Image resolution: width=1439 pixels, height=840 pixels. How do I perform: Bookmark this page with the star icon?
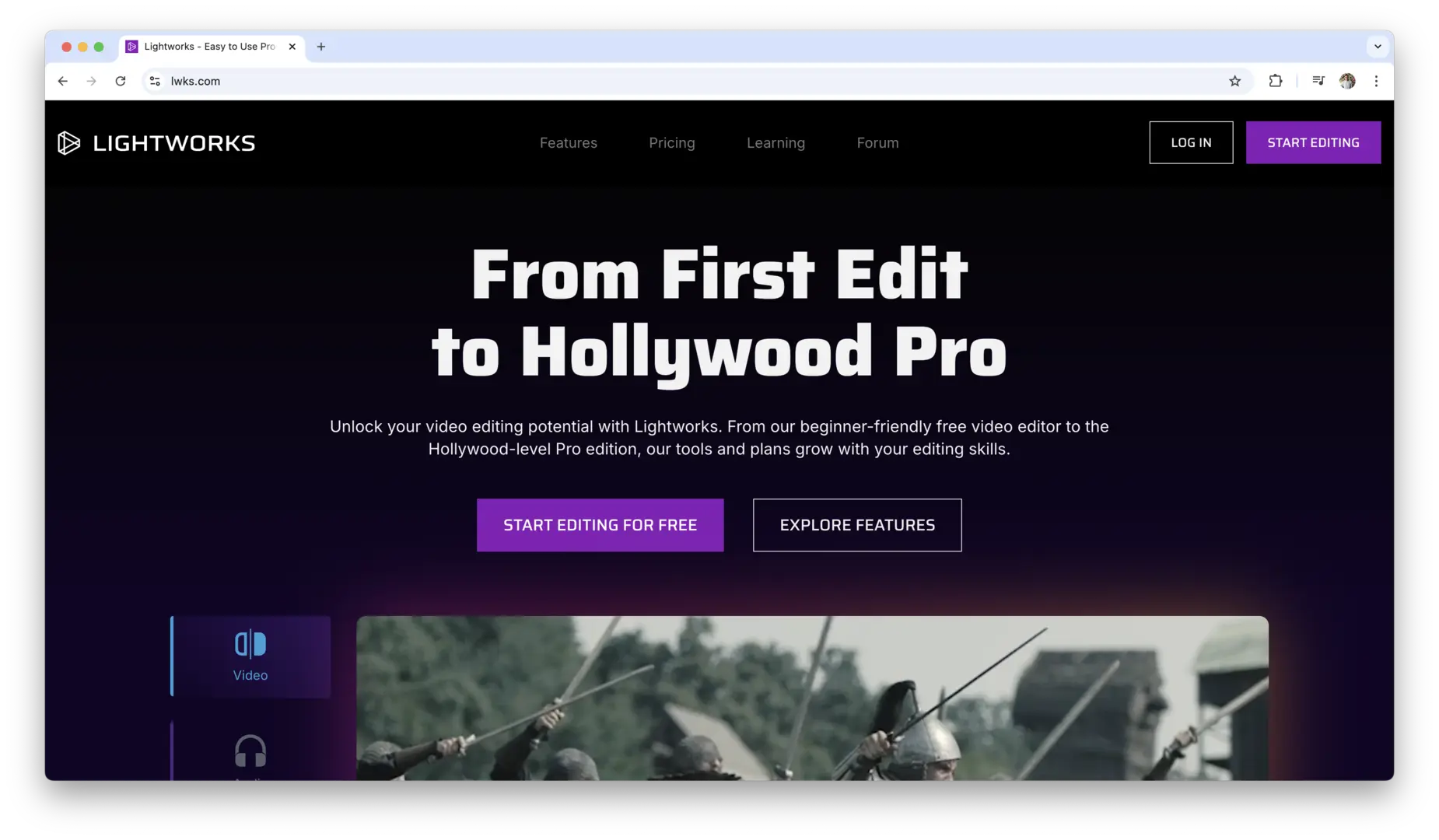pos(1234,81)
